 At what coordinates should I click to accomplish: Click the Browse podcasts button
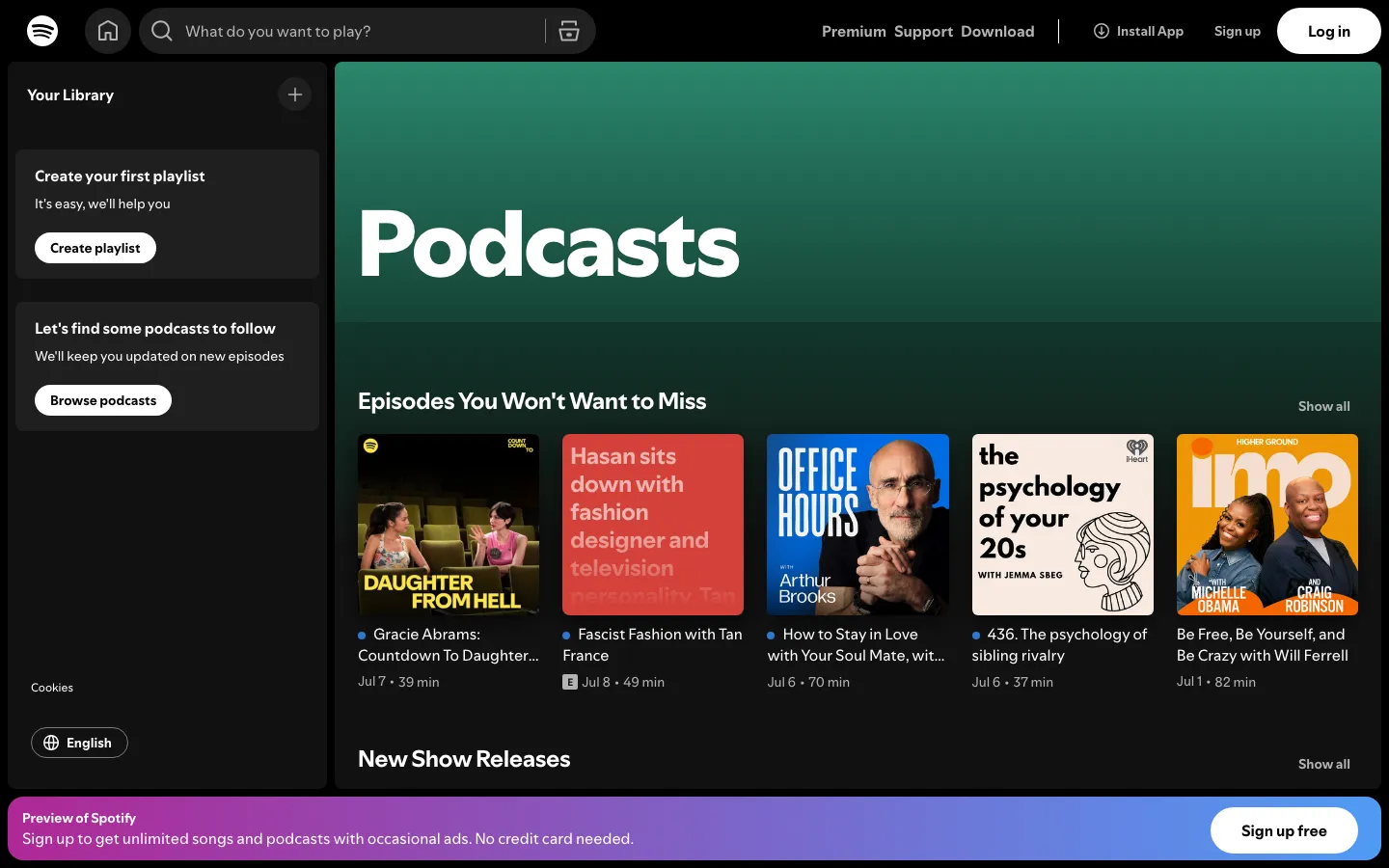[103, 400]
